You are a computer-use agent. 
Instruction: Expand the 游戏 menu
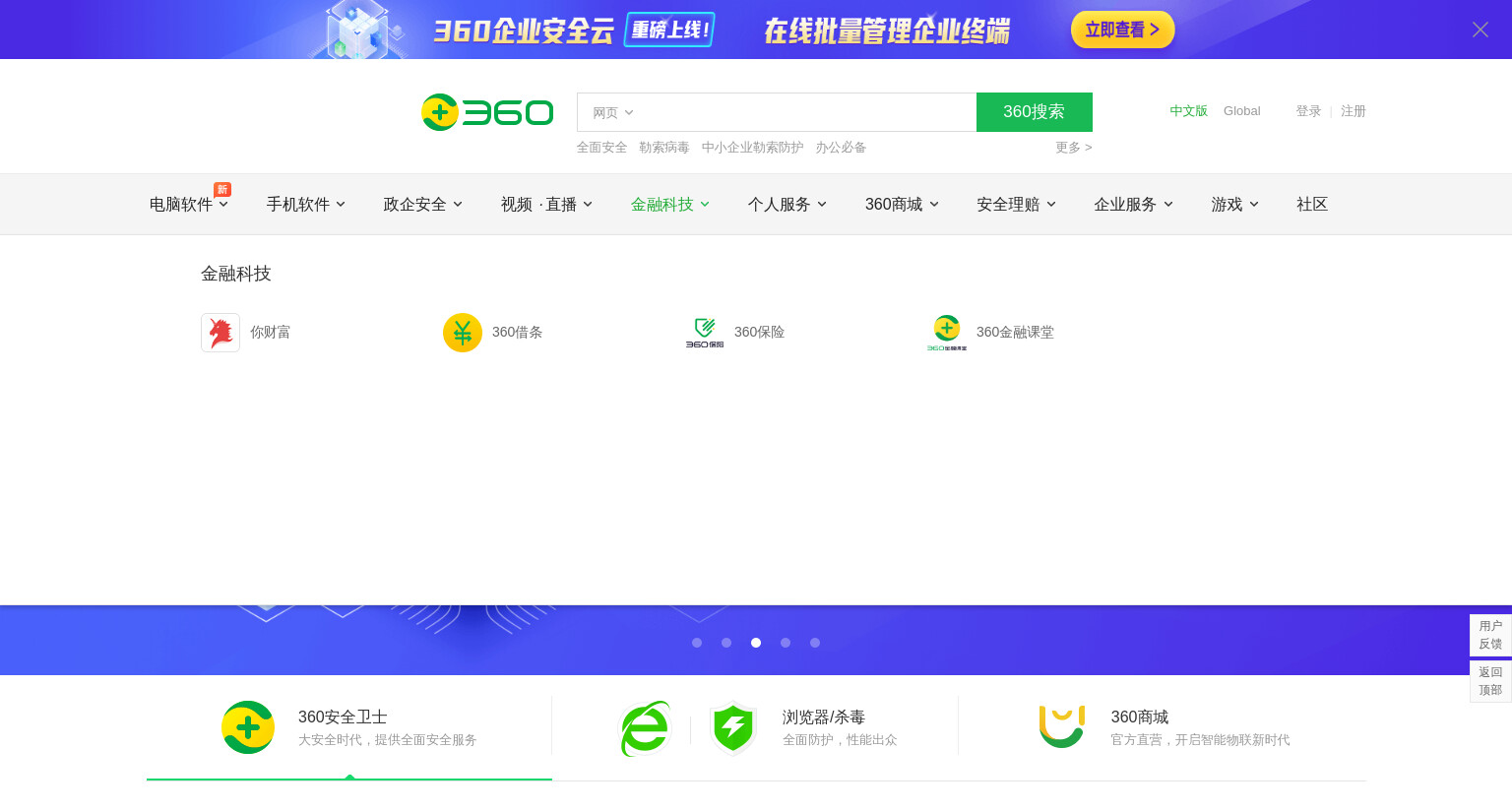(x=1235, y=204)
